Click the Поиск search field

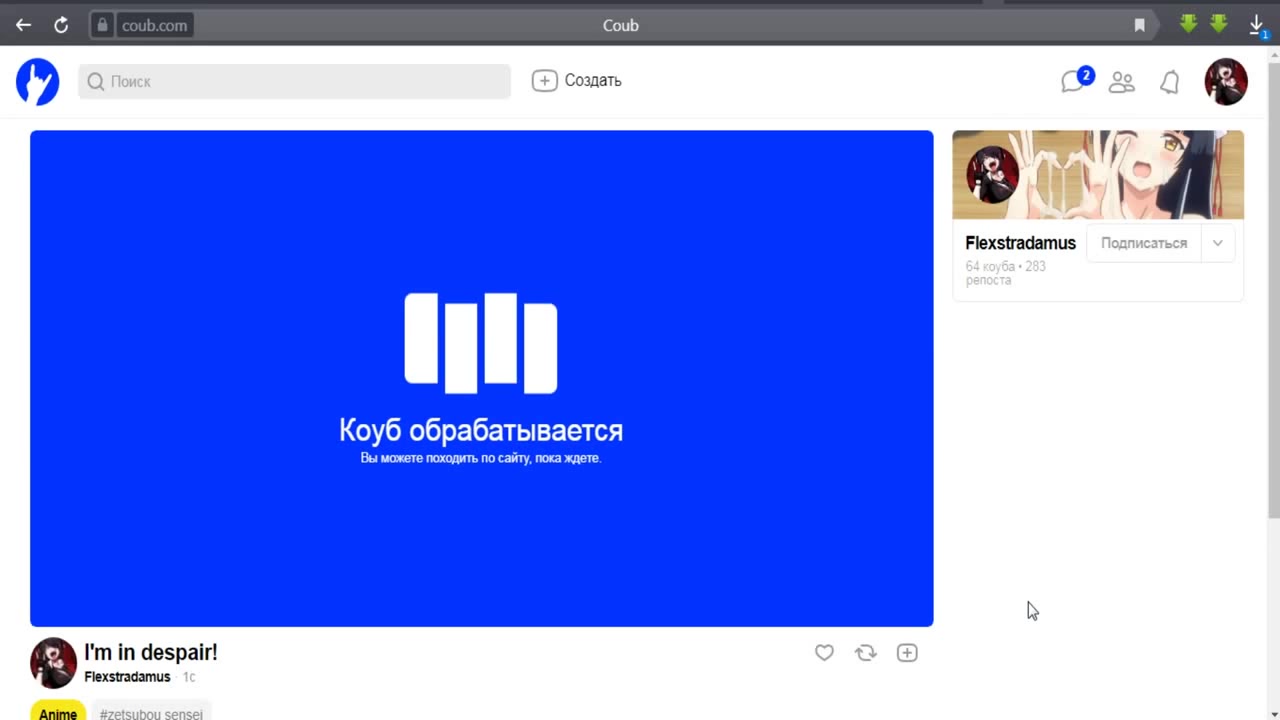294,81
